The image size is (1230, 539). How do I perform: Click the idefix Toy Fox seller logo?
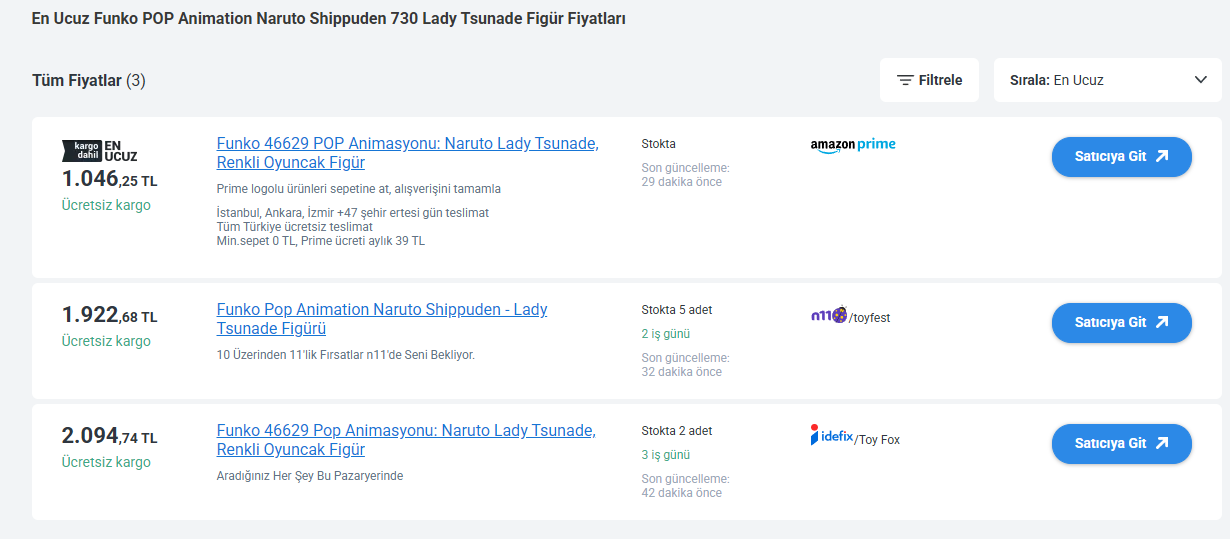(x=855, y=437)
